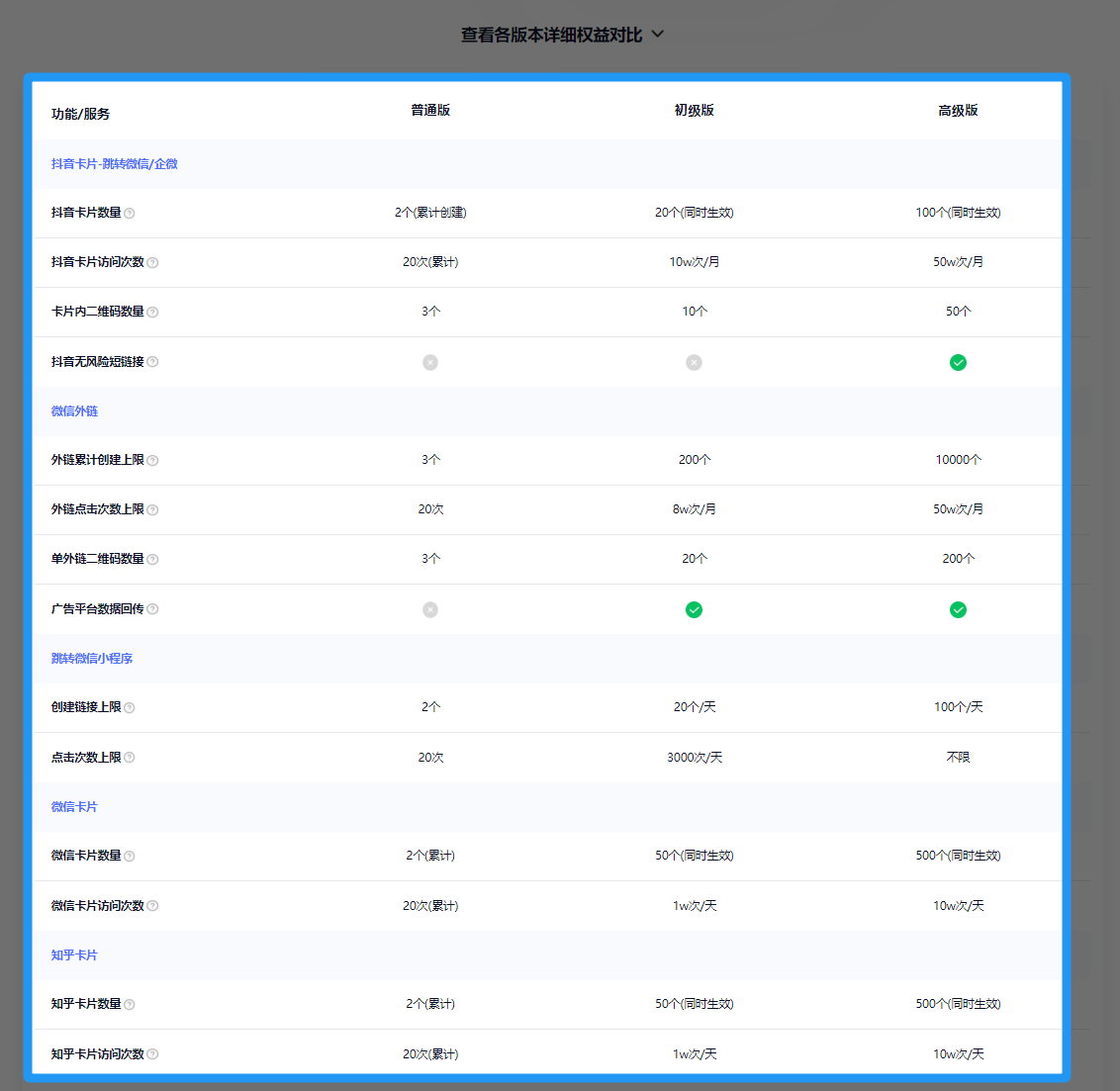Click the 抖音卡片-跳转微信/企微 section link

(x=115, y=164)
